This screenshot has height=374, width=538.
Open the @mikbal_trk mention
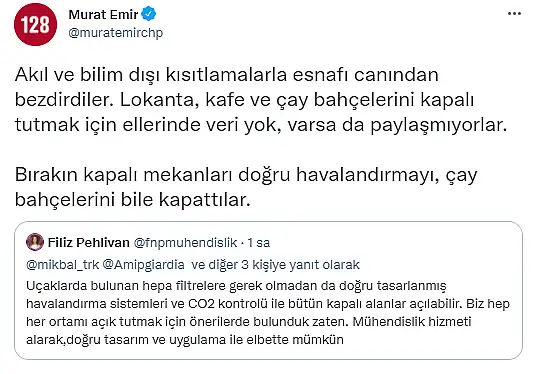pyautogui.click(x=62, y=265)
